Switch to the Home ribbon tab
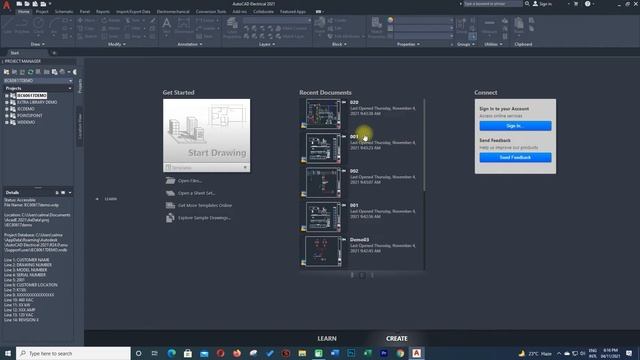Viewport: 640px width, 360px height. [x=24, y=11]
